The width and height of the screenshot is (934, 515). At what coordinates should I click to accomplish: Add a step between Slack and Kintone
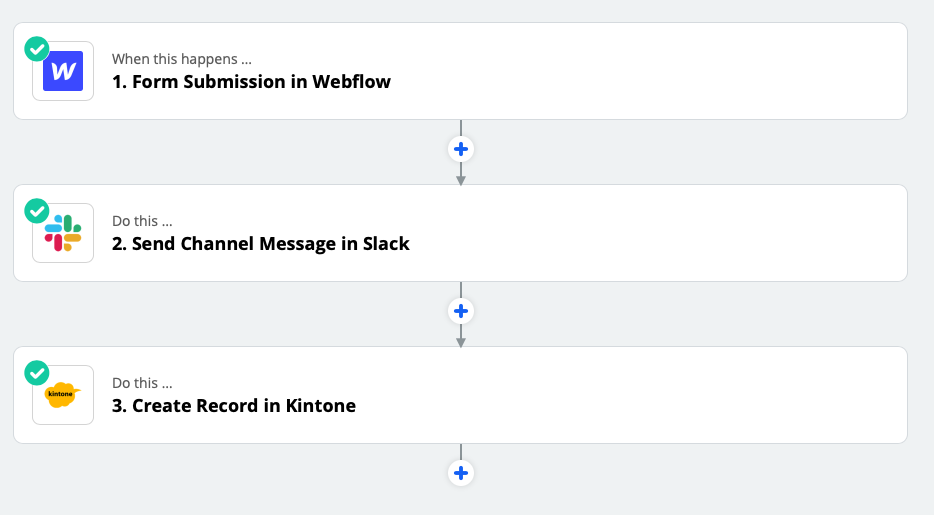point(460,311)
